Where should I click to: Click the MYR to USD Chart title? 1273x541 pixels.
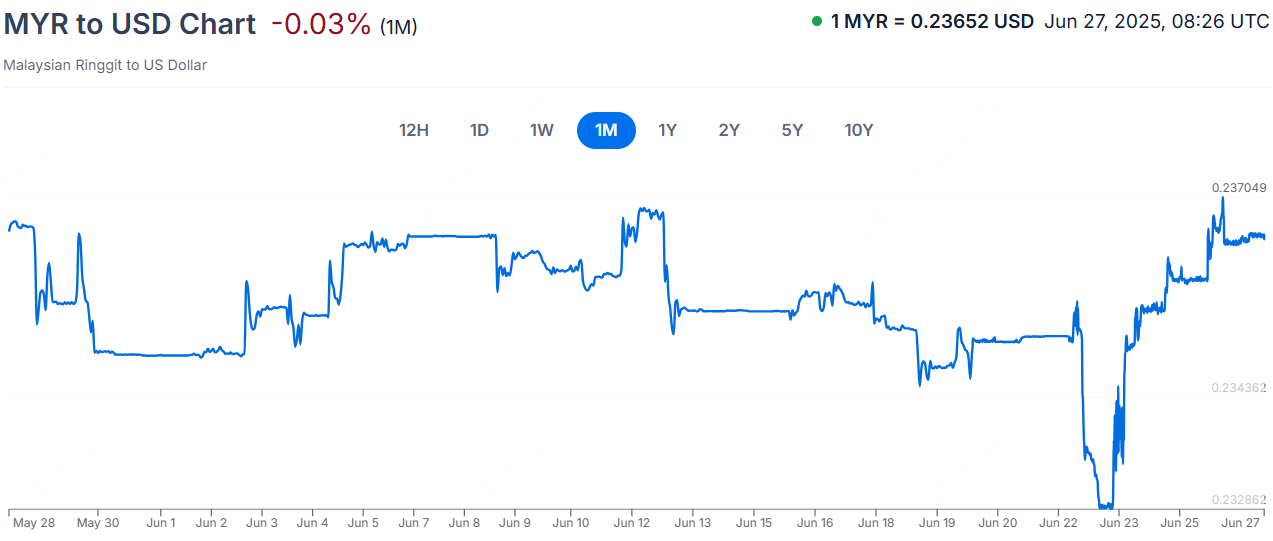coord(130,24)
